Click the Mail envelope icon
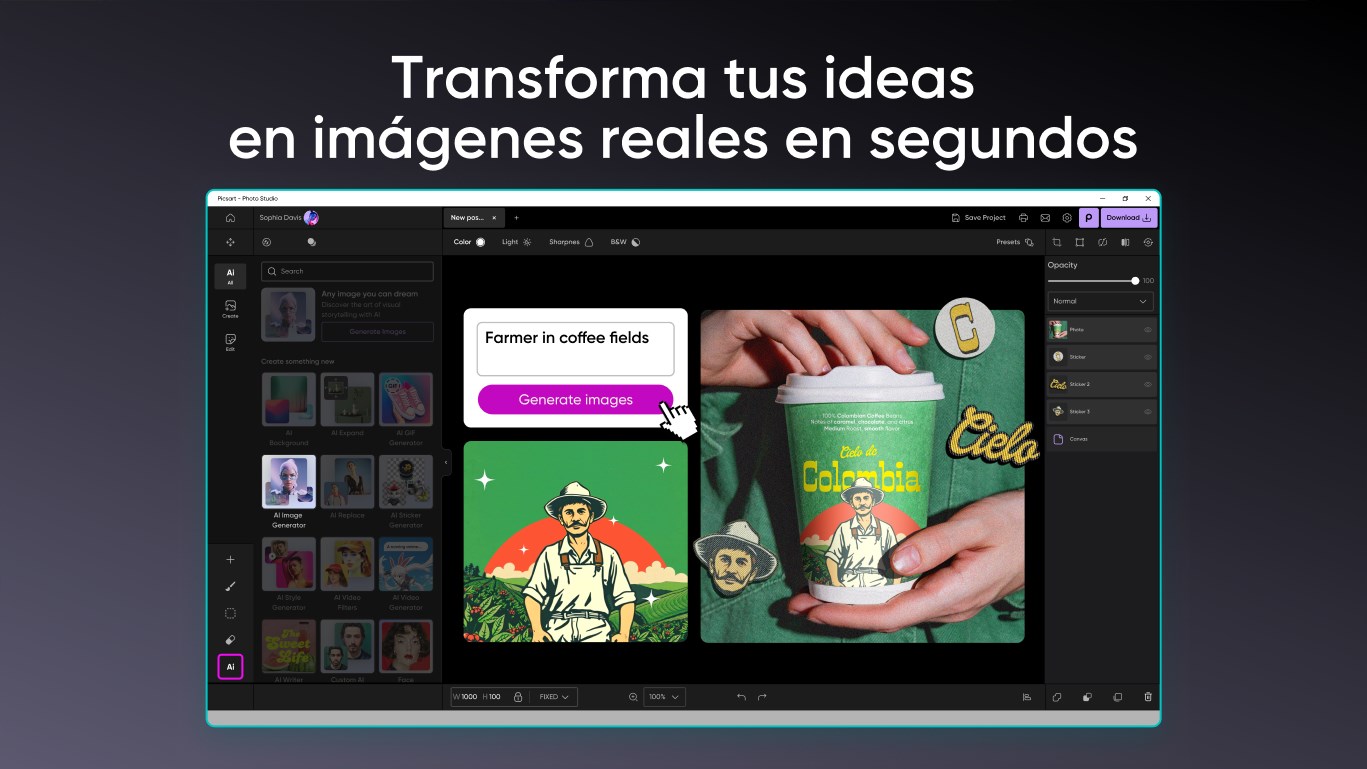The height and width of the screenshot is (769, 1367). [x=1045, y=217]
